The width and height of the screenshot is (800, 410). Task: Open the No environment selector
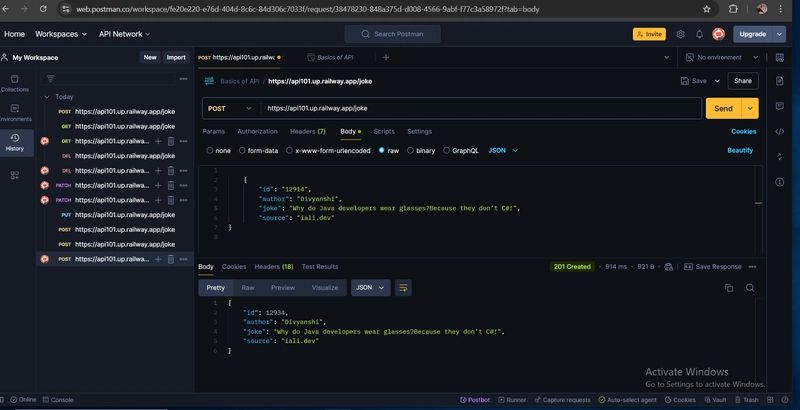tap(721, 58)
